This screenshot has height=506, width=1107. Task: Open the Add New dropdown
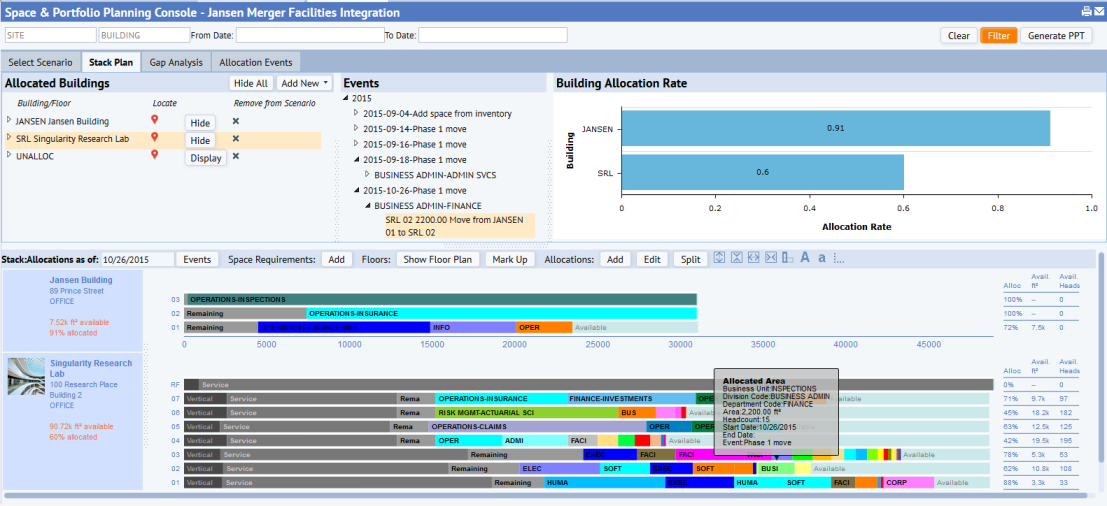click(x=305, y=84)
